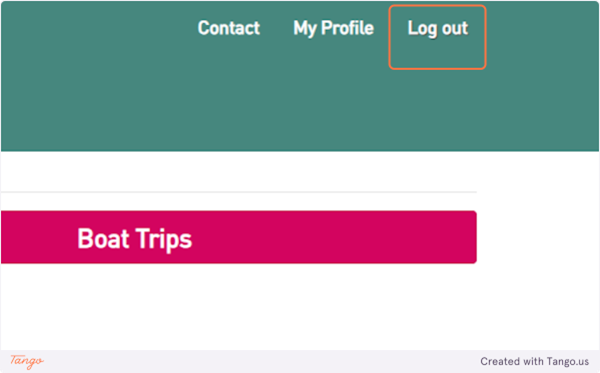Click the word out in Log out

tap(455, 28)
